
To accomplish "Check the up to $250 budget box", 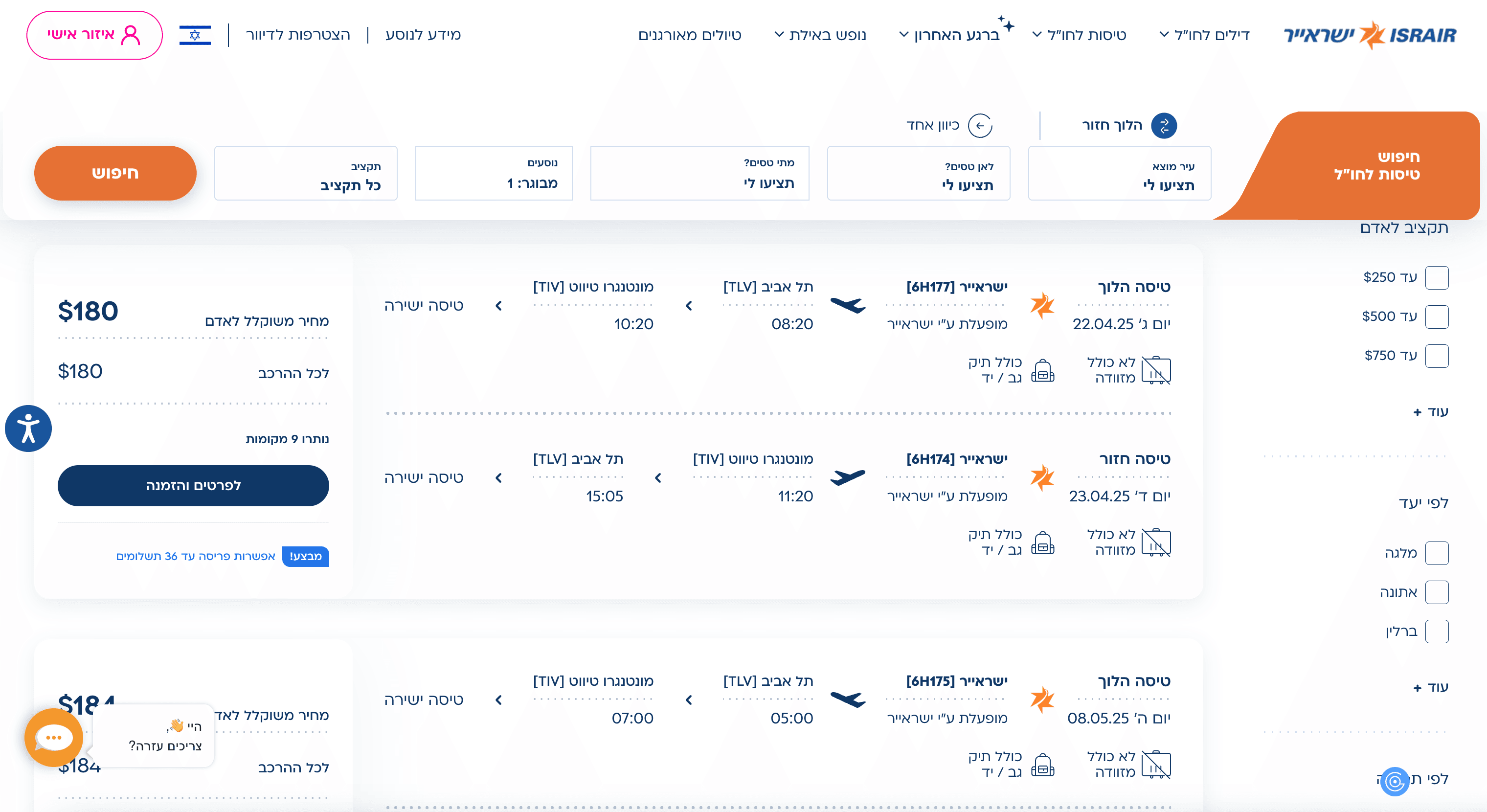I will (x=1436, y=277).
